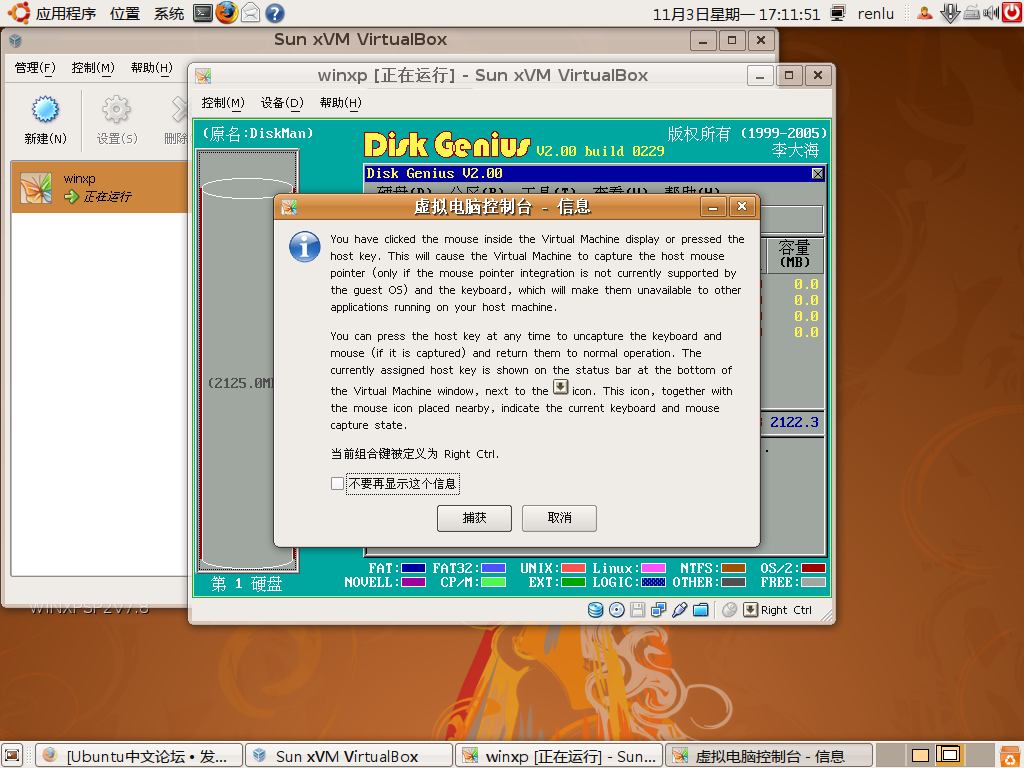The image size is (1024, 768).
Task: Switch to Ubuntu forum Firefox taskbar item
Action: [138, 756]
